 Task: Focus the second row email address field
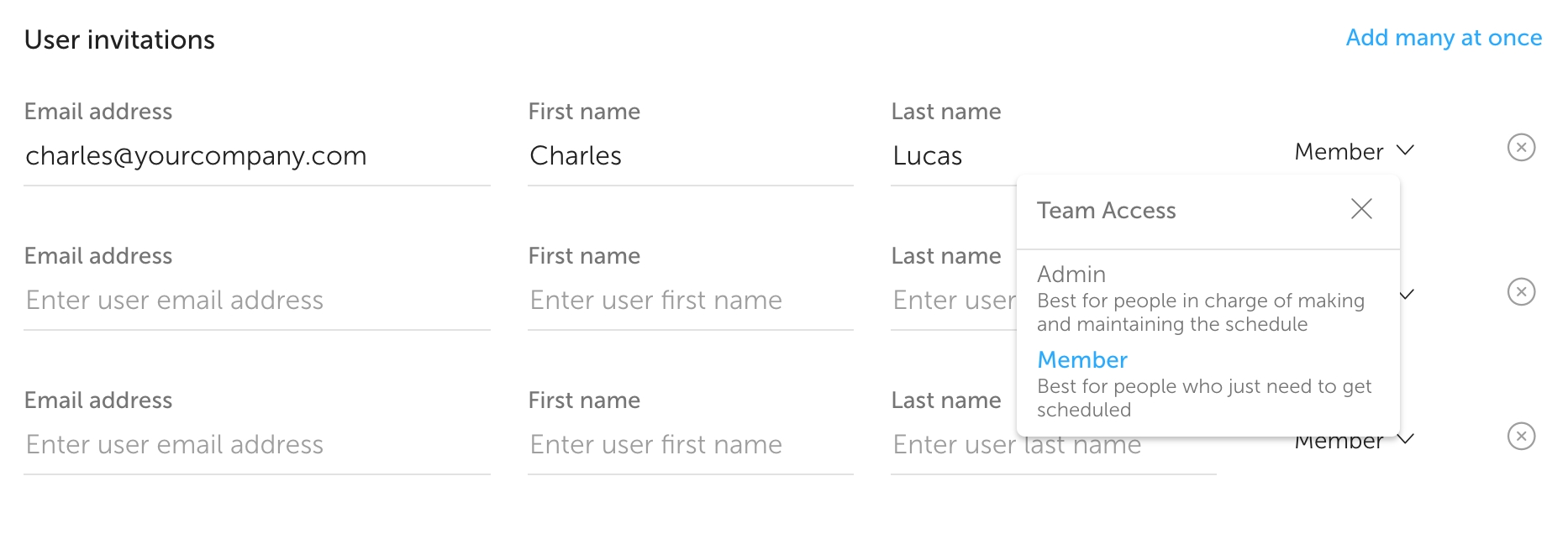(x=256, y=301)
